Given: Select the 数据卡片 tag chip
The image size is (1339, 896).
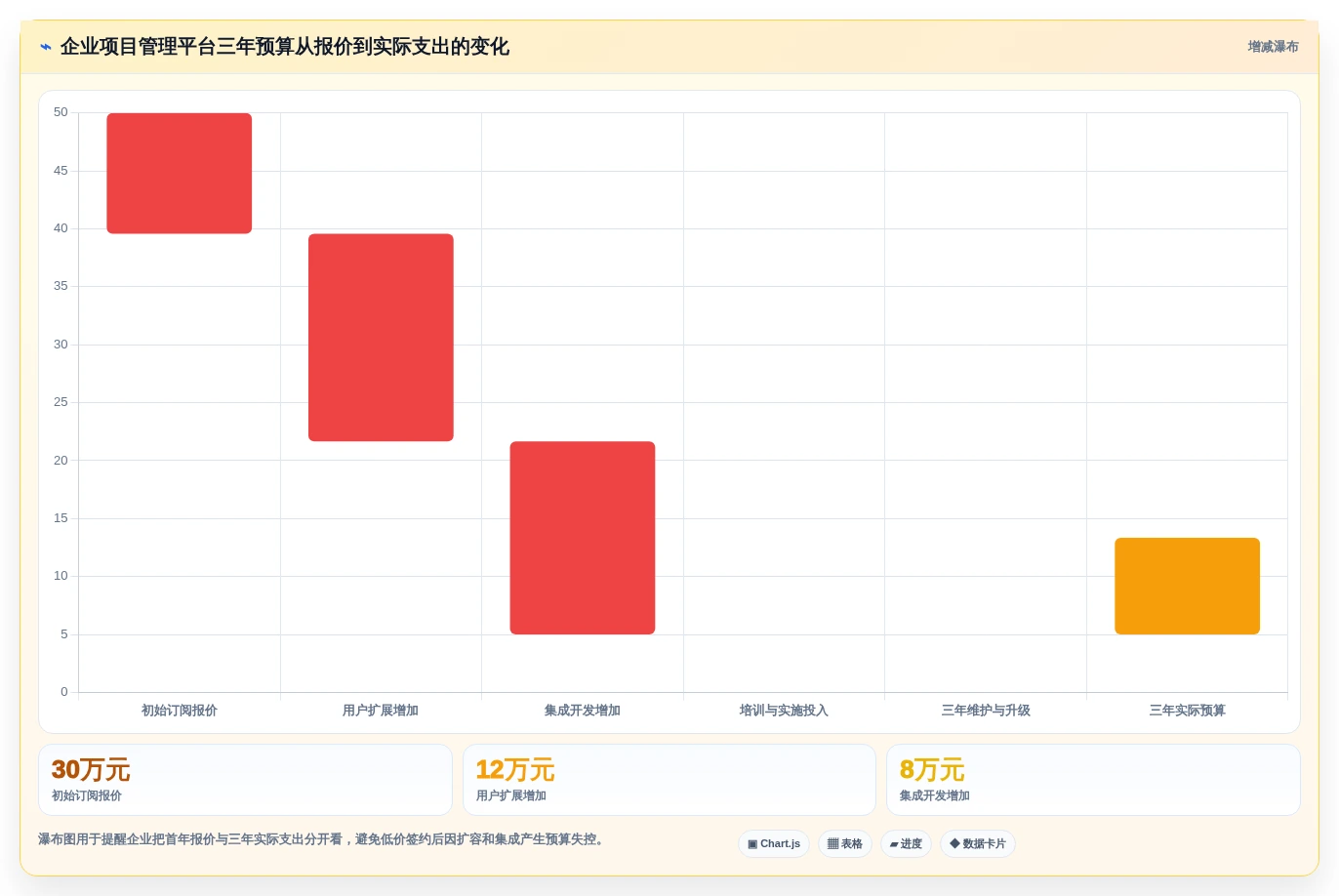Looking at the screenshot, I should pyautogui.click(x=978, y=843).
